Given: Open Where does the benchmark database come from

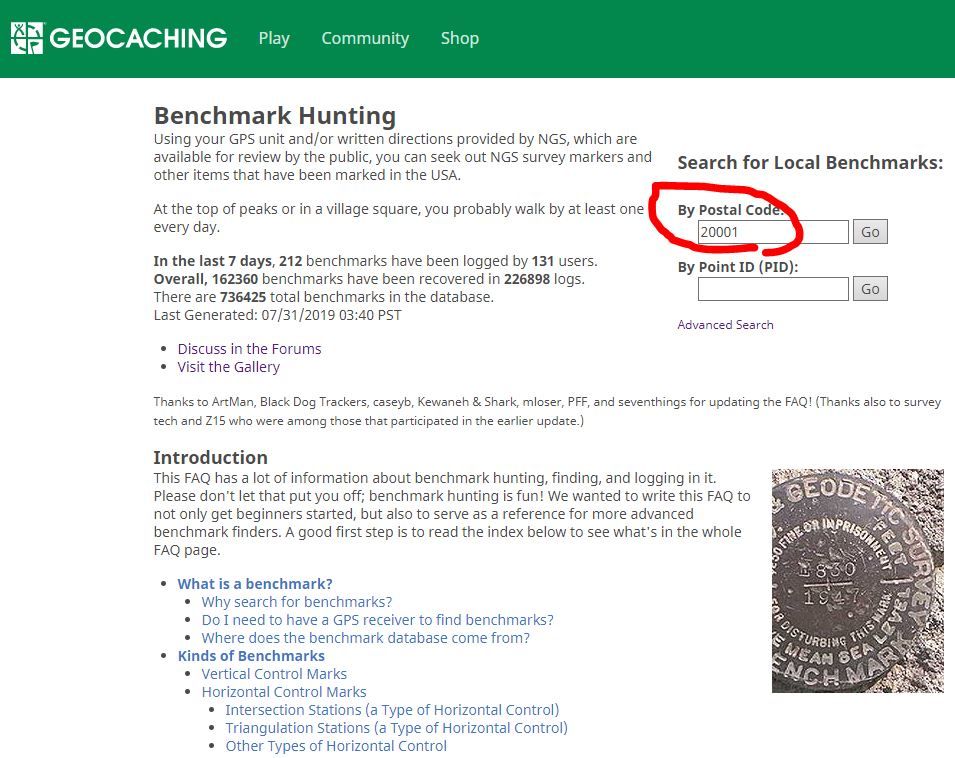Looking at the screenshot, I should pos(365,638).
